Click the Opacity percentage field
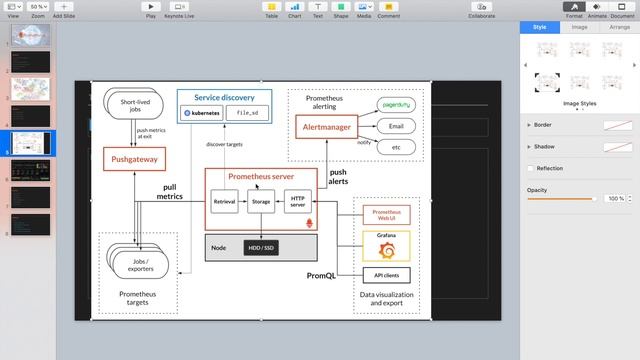640x360 pixels. click(615, 198)
